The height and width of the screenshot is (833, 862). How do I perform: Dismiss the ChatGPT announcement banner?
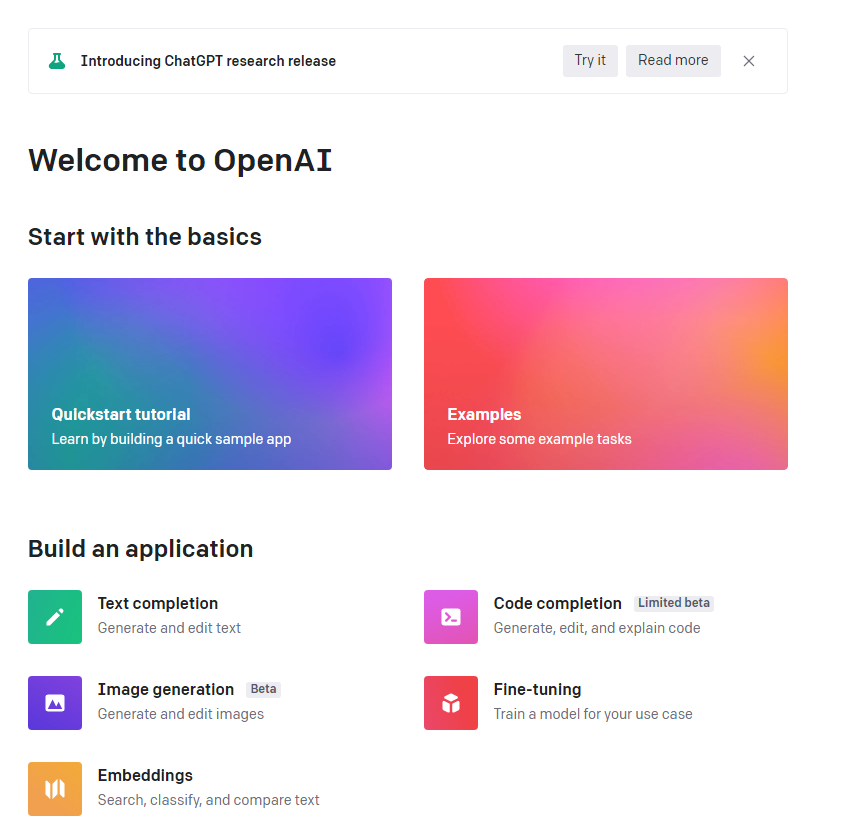[x=749, y=61]
